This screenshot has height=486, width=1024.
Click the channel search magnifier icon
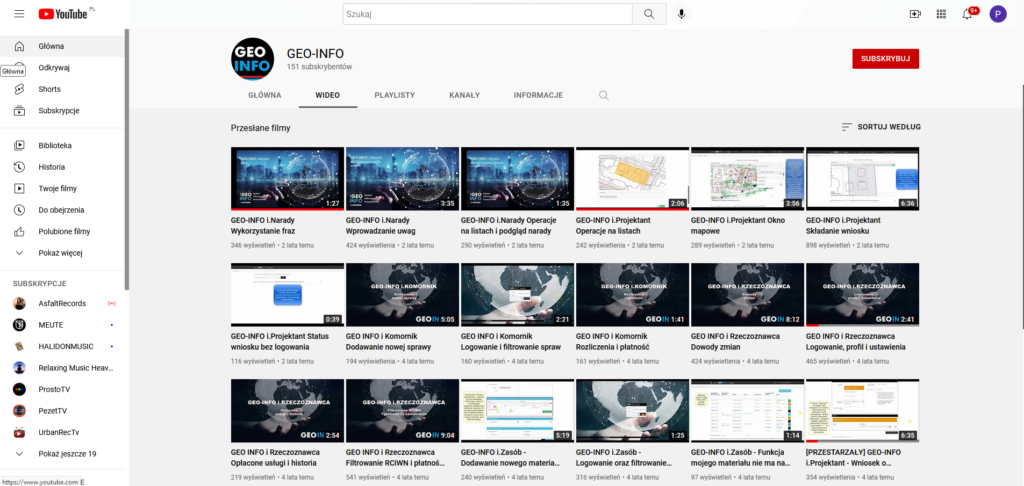(x=603, y=95)
